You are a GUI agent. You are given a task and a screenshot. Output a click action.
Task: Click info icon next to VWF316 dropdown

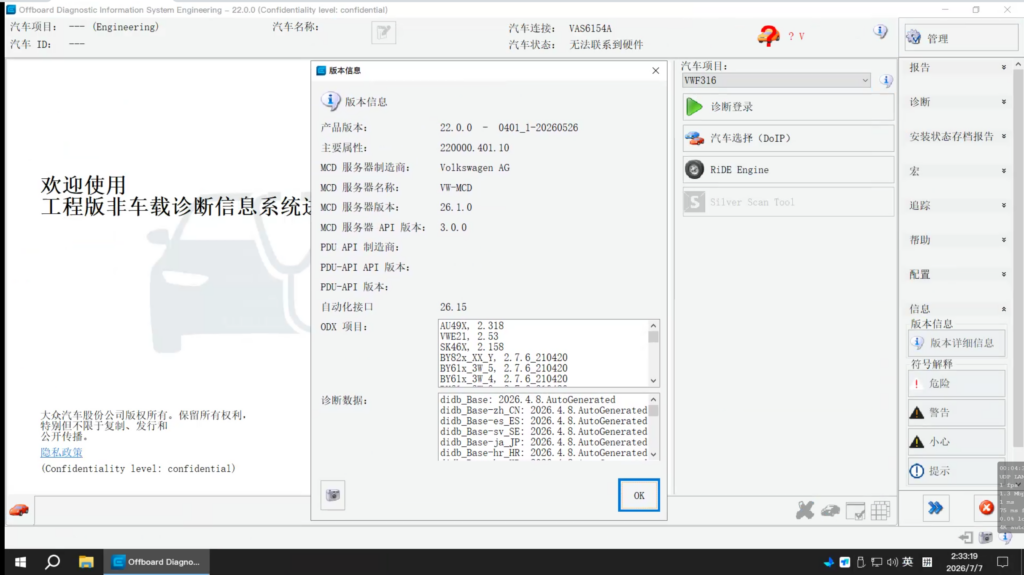(x=886, y=80)
